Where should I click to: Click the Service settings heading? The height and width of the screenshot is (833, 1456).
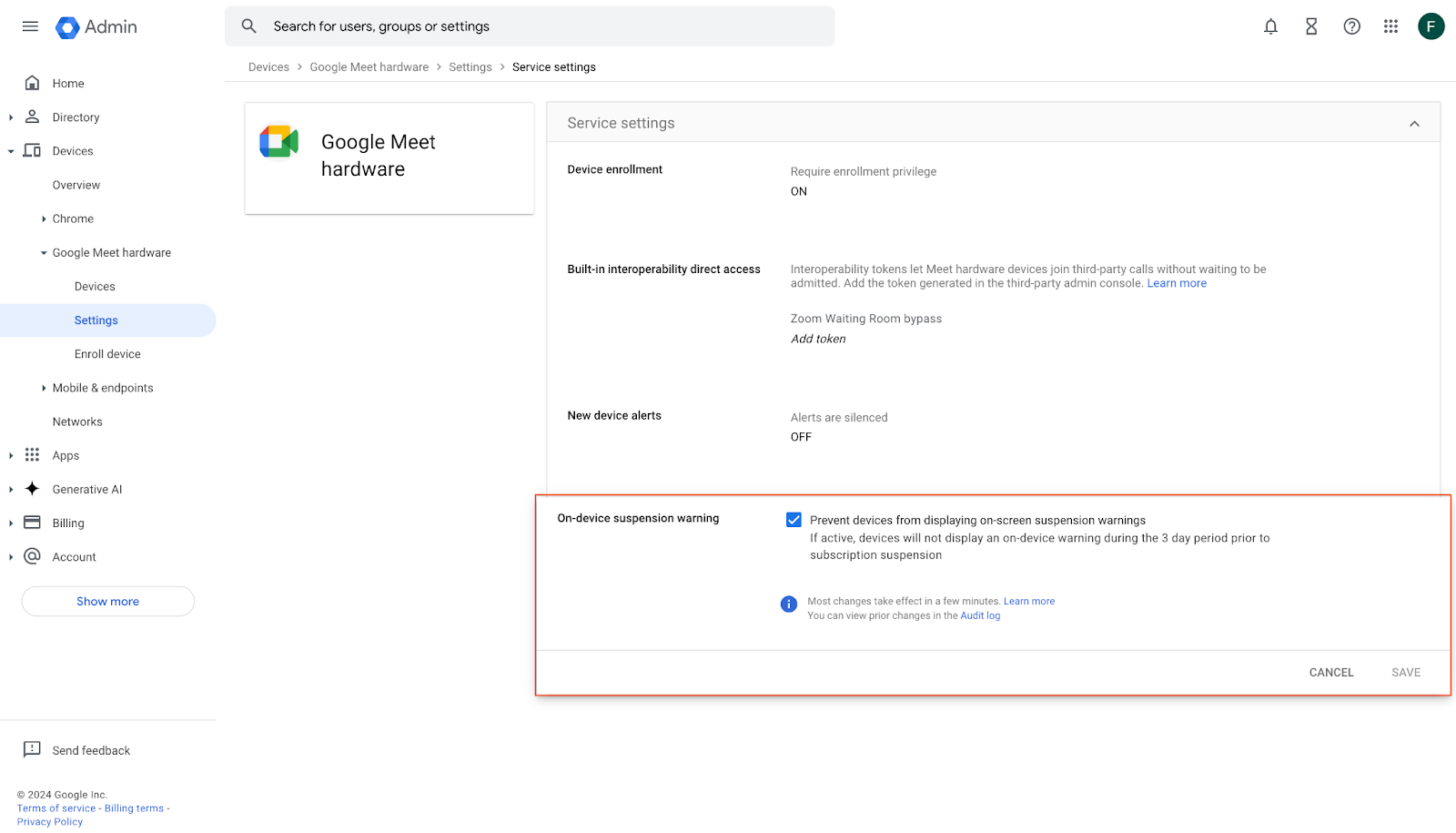(x=621, y=123)
